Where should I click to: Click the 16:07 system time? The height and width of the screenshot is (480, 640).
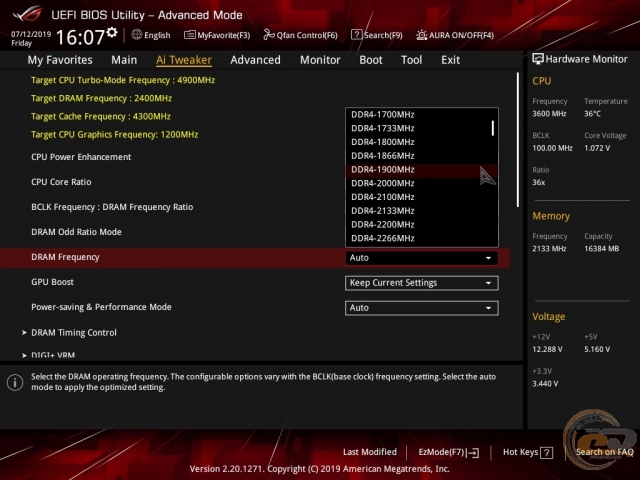pos(80,37)
